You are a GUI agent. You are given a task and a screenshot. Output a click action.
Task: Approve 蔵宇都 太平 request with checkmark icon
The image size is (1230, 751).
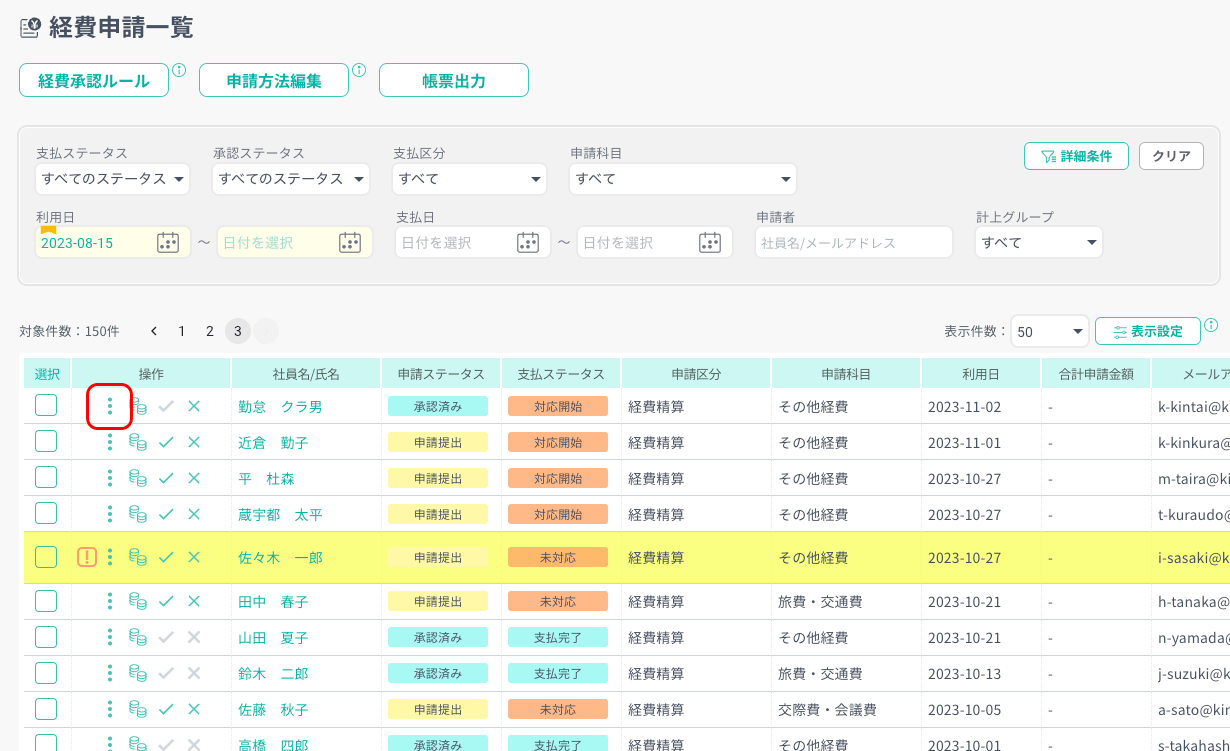[x=166, y=514]
